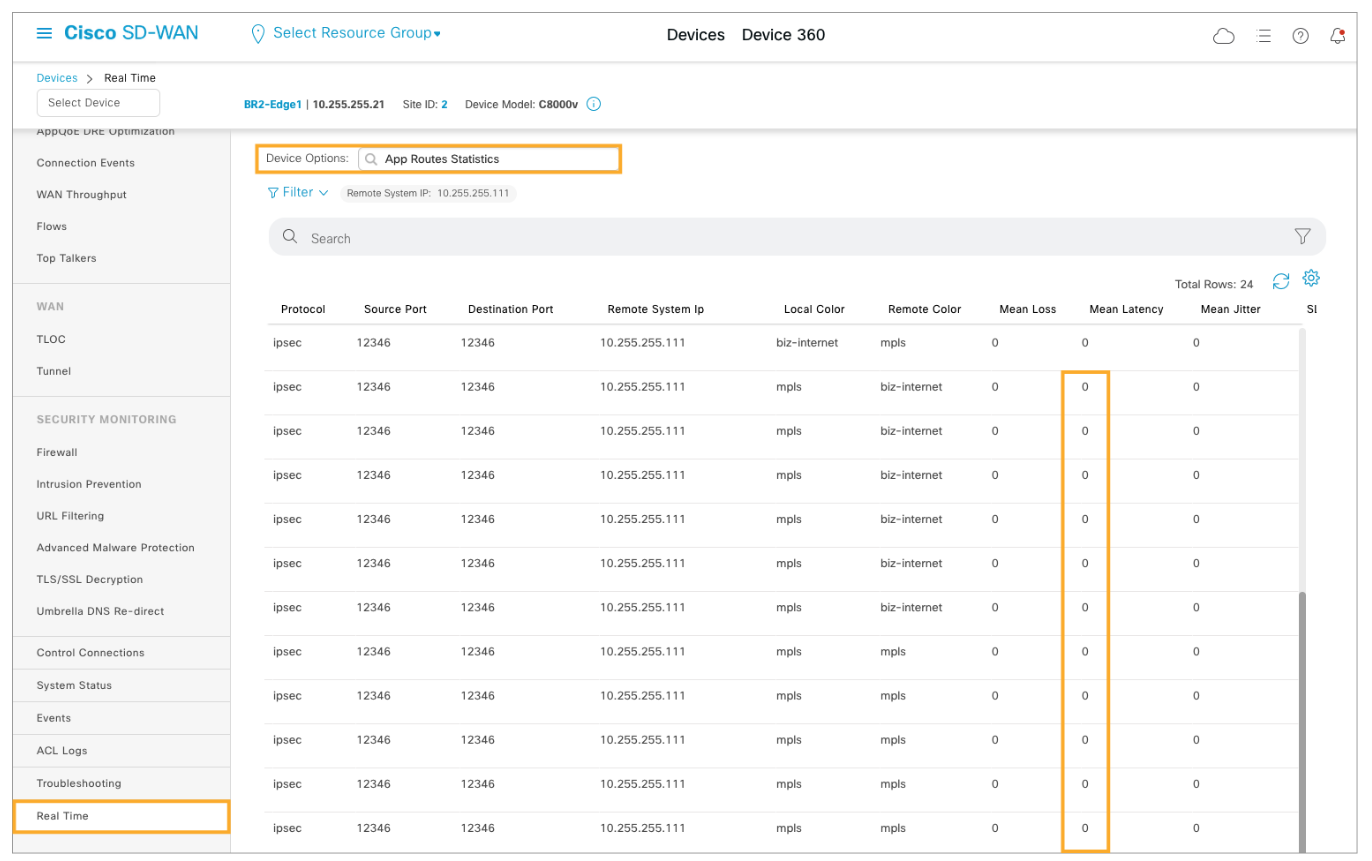The height and width of the screenshot is (861, 1372).
Task: Switch to the Device 360 tab
Action: 783,35
